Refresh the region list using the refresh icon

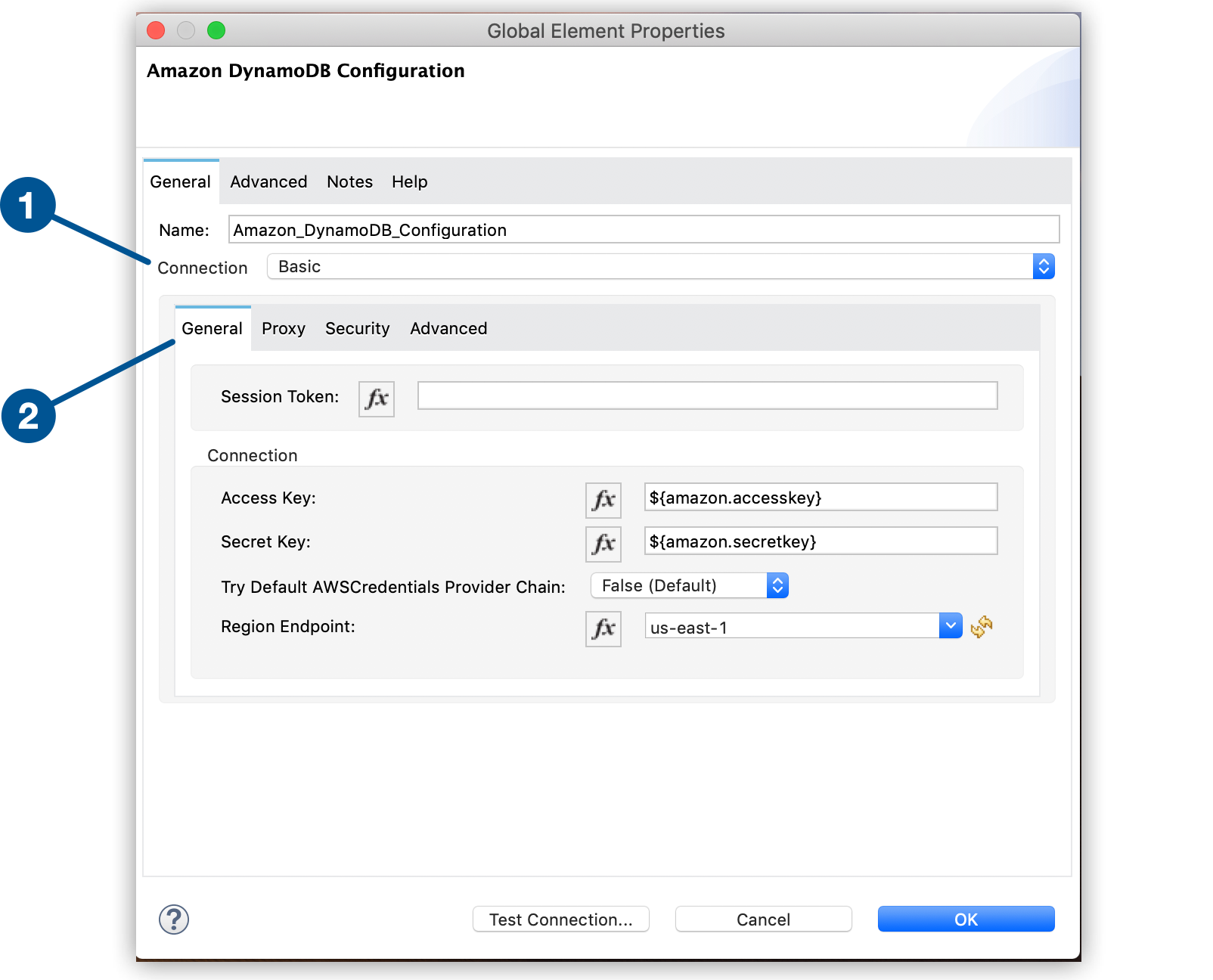(982, 626)
